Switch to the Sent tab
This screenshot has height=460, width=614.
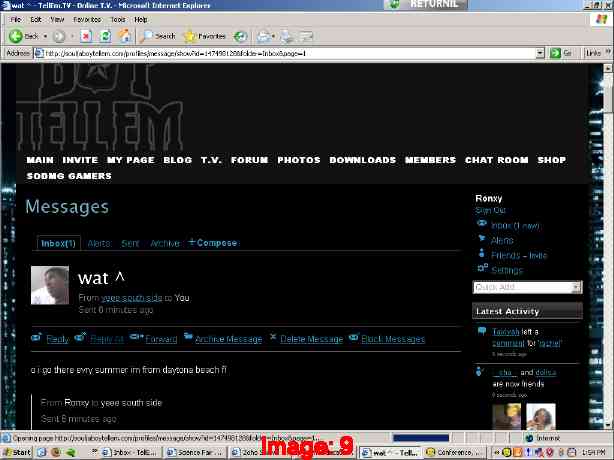(x=130, y=244)
